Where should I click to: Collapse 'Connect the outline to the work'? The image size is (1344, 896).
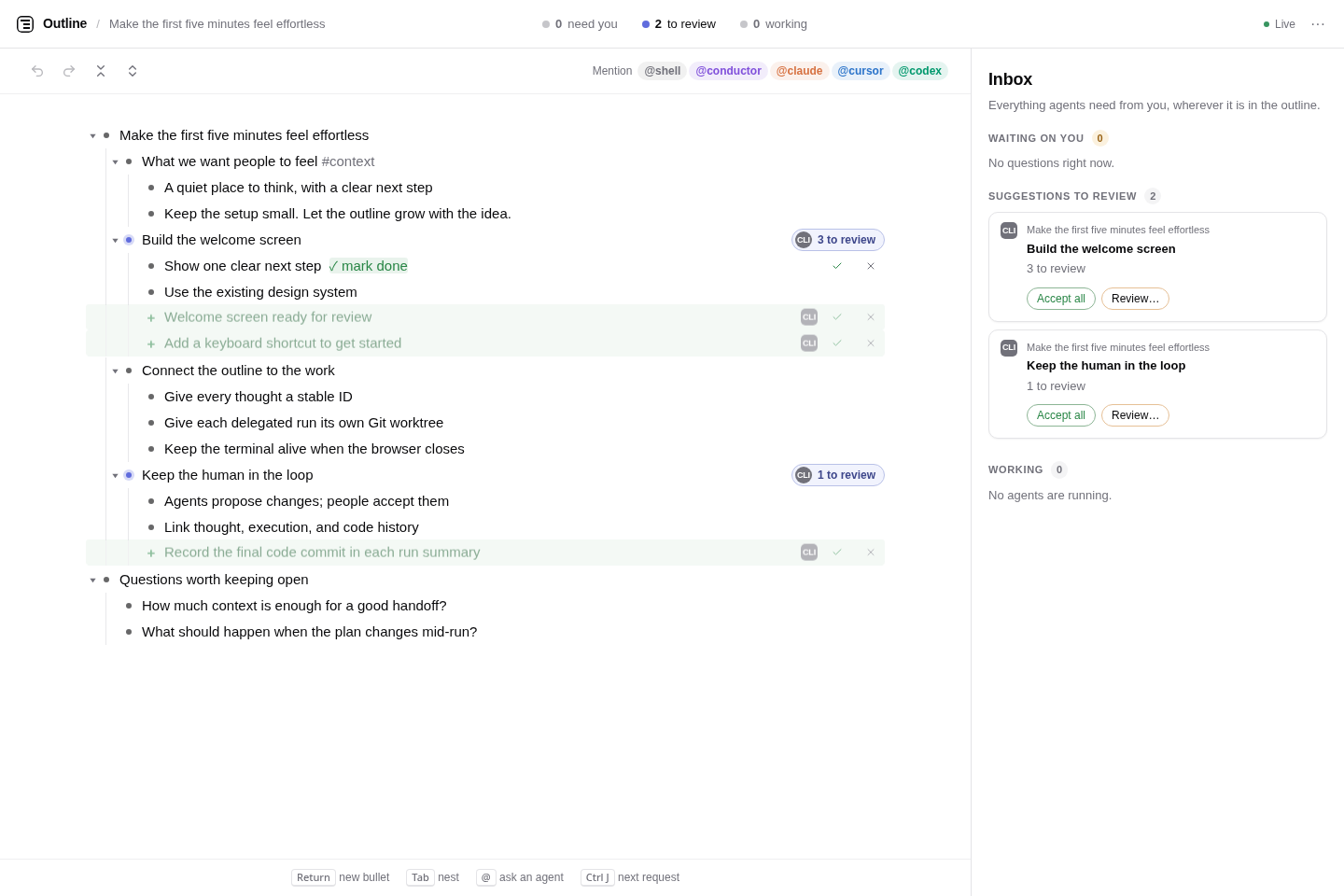(x=115, y=371)
